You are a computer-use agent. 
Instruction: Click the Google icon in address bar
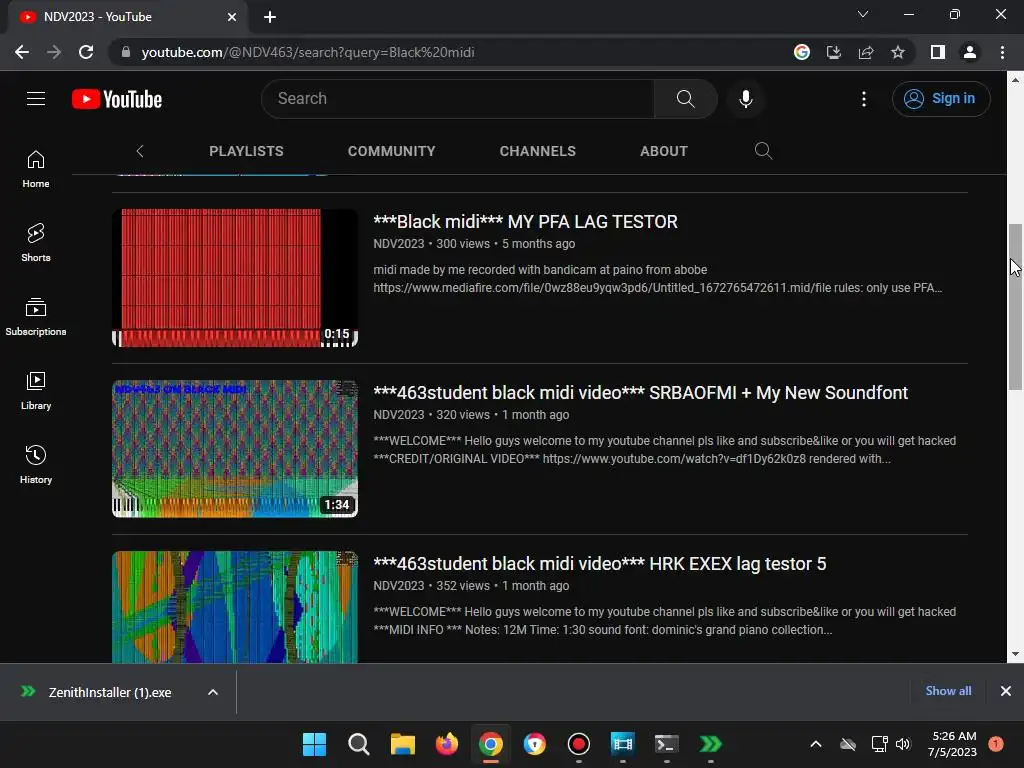pos(802,52)
